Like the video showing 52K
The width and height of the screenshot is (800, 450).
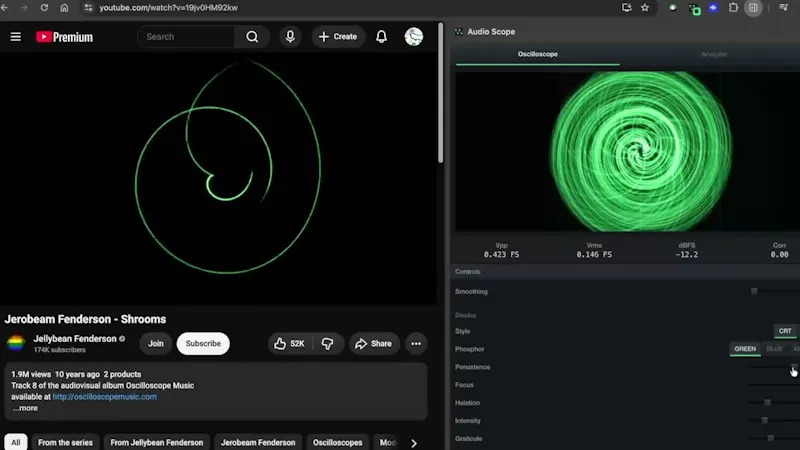pyautogui.click(x=289, y=344)
